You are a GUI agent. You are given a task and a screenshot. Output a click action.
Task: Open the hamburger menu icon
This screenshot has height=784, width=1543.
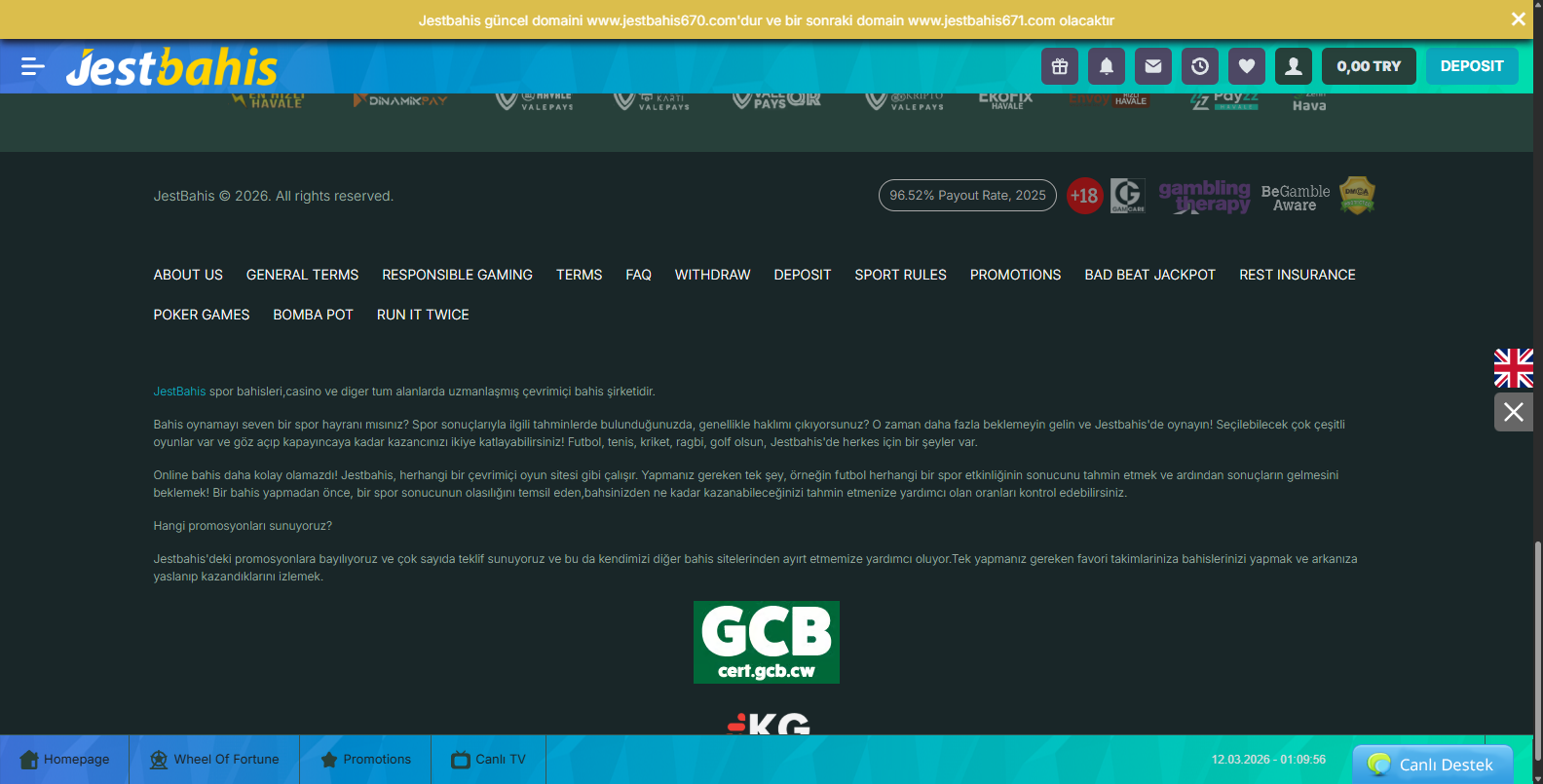[33, 66]
